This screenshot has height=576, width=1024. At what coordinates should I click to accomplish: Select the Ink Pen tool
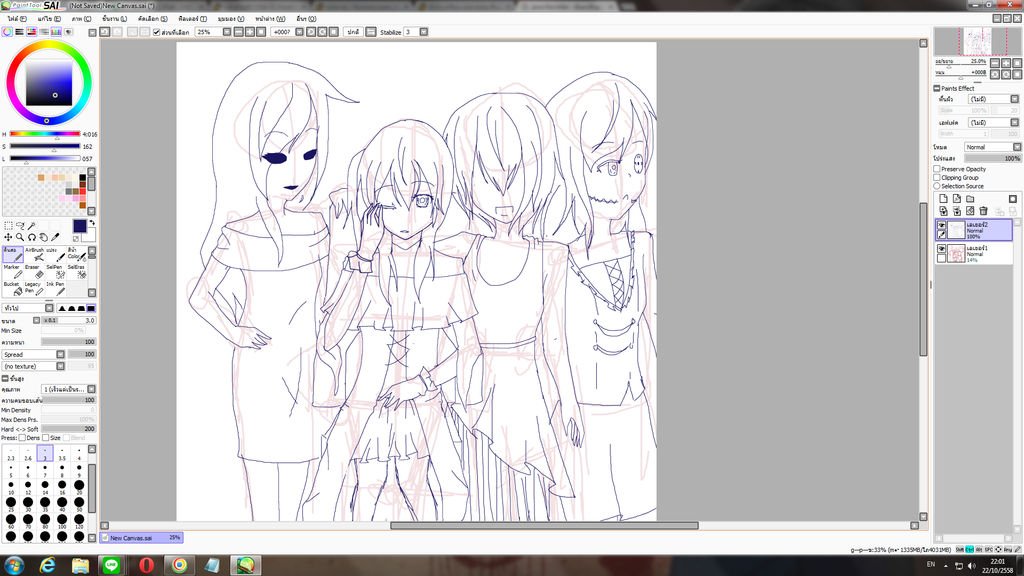coord(56,289)
